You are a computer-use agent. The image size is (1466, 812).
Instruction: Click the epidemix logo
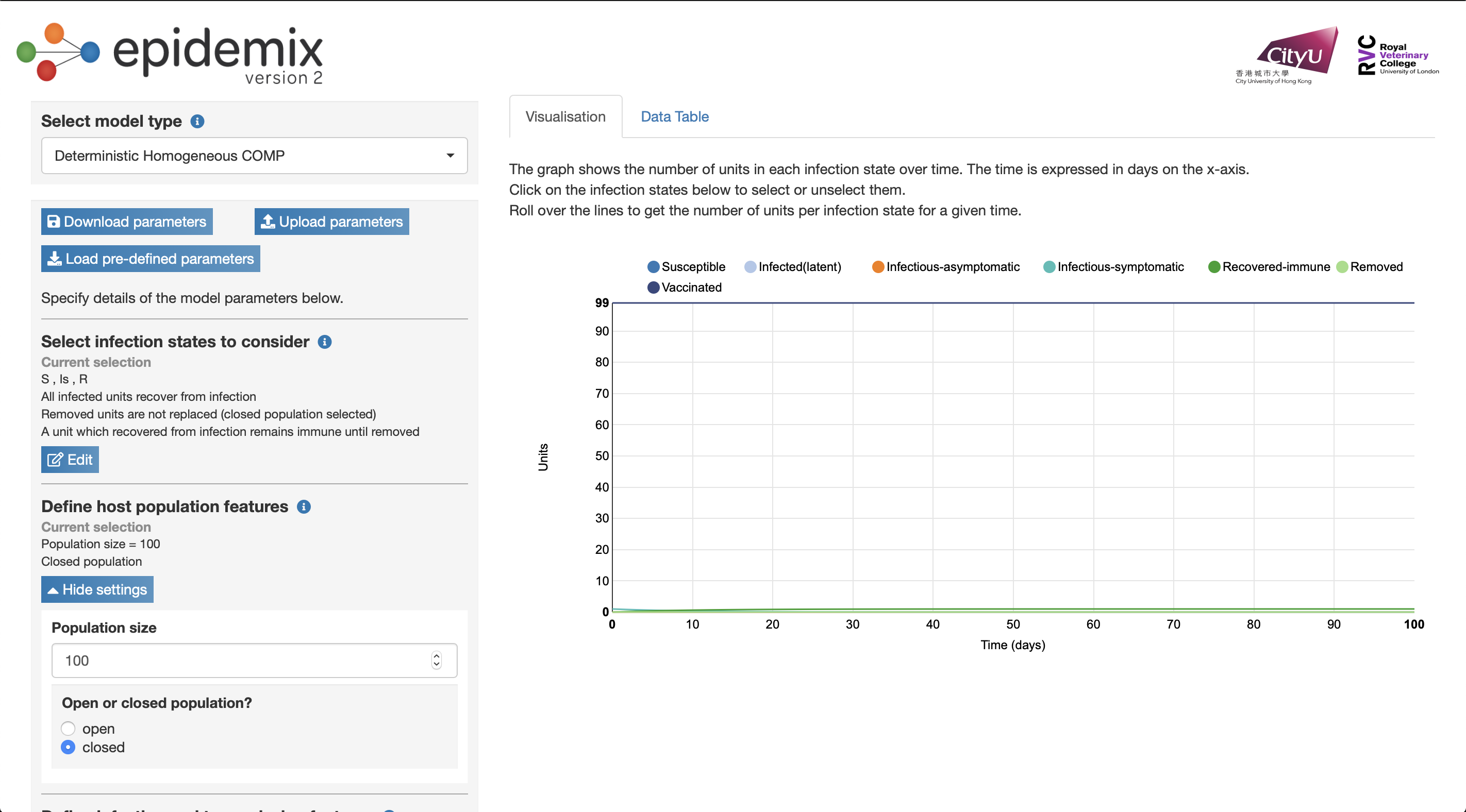click(171, 54)
